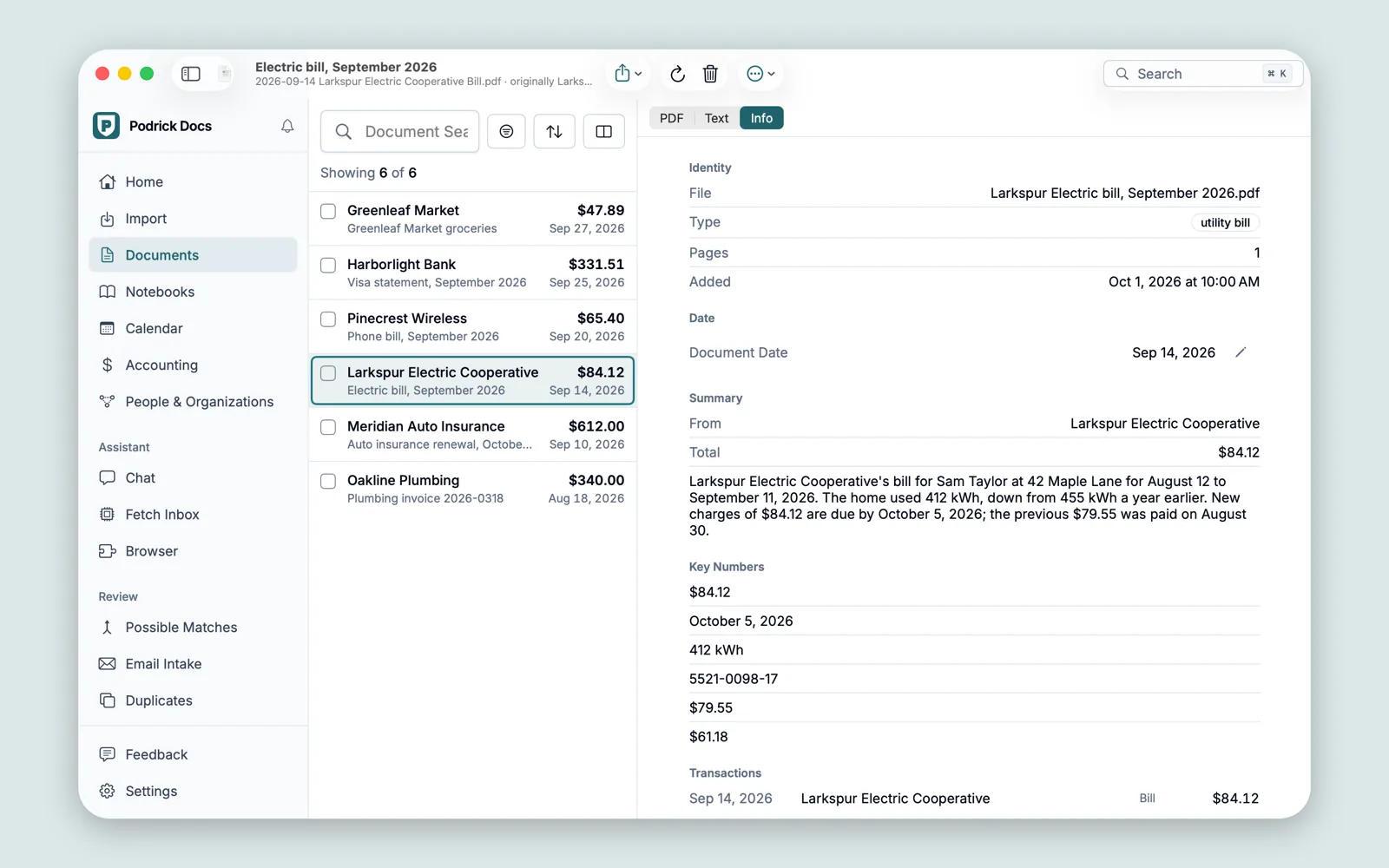This screenshot has height=868, width=1389.
Task: Toggle the split view columns icon
Action: point(604,131)
